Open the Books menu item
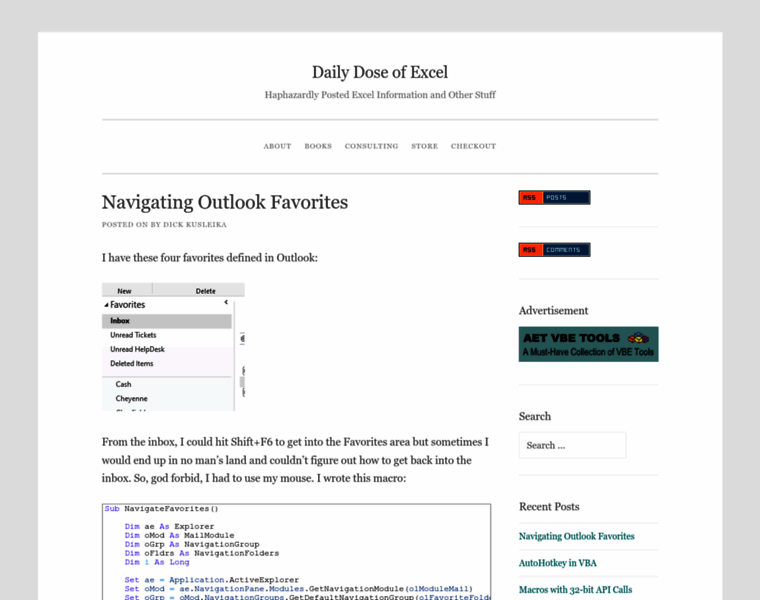 (318, 146)
